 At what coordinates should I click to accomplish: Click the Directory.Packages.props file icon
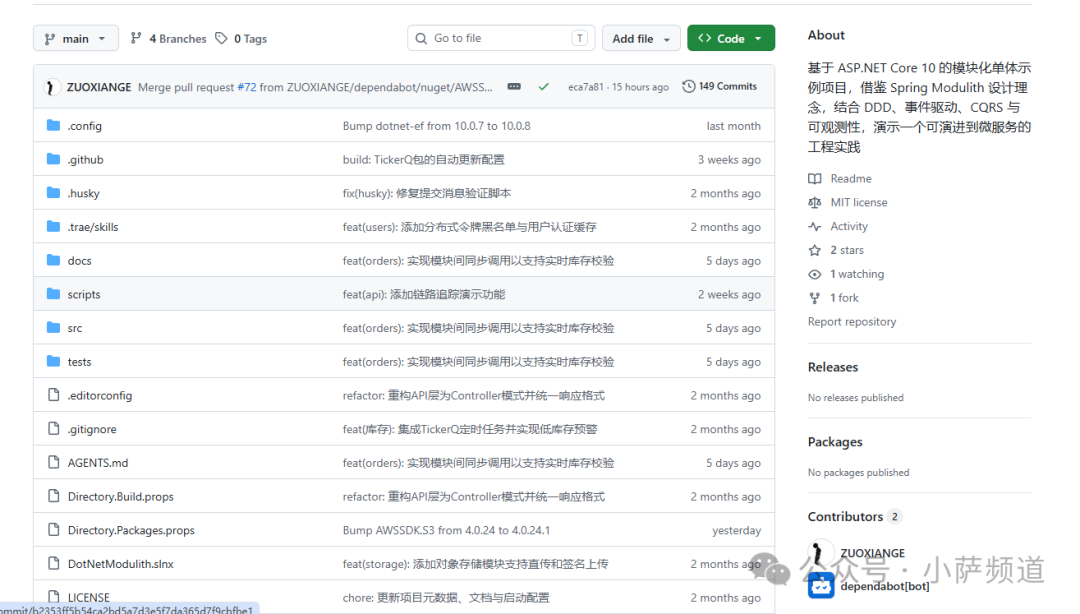[53, 530]
